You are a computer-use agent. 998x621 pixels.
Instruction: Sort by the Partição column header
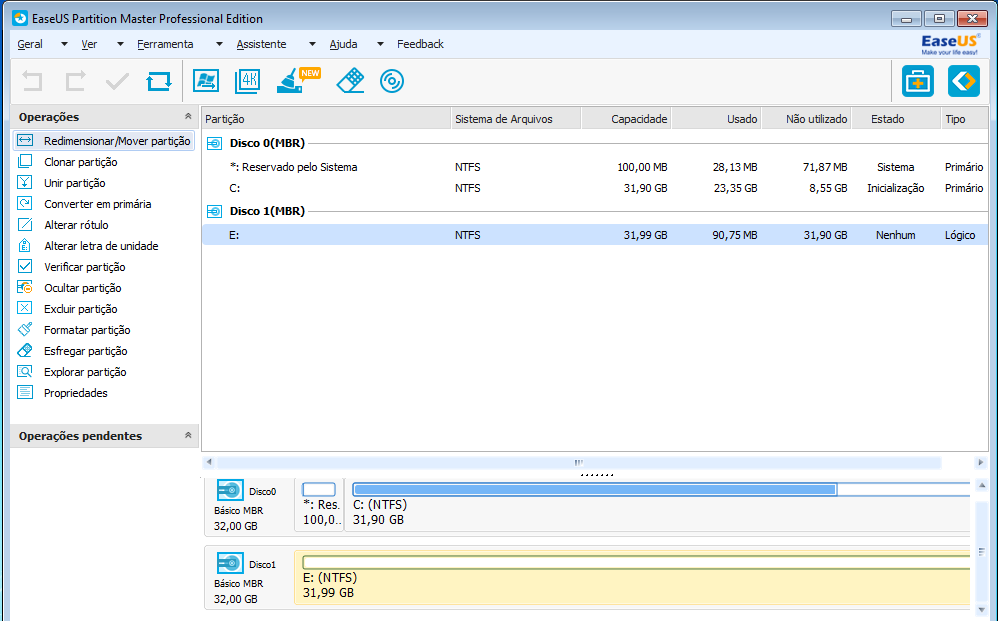point(327,119)
